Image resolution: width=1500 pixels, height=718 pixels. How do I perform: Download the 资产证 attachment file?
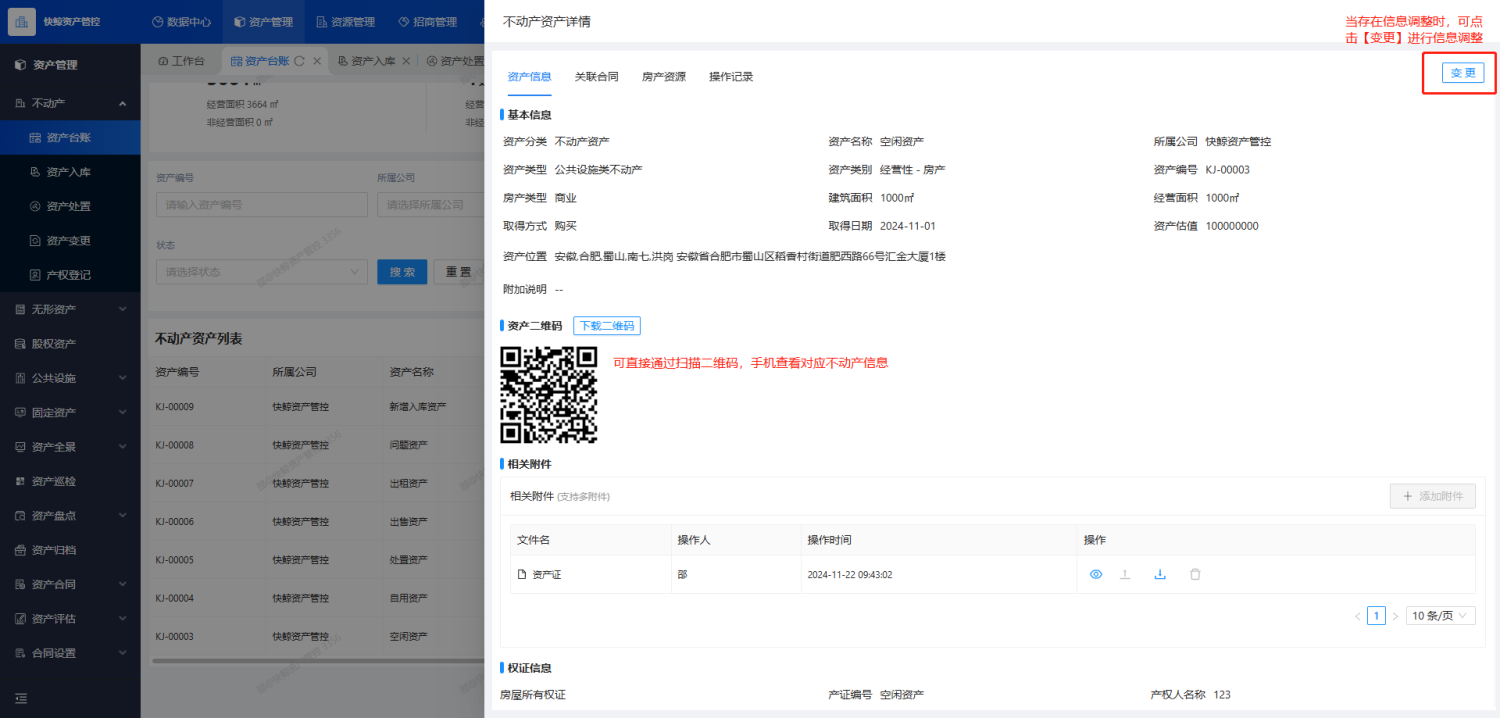click(1160, 574)
